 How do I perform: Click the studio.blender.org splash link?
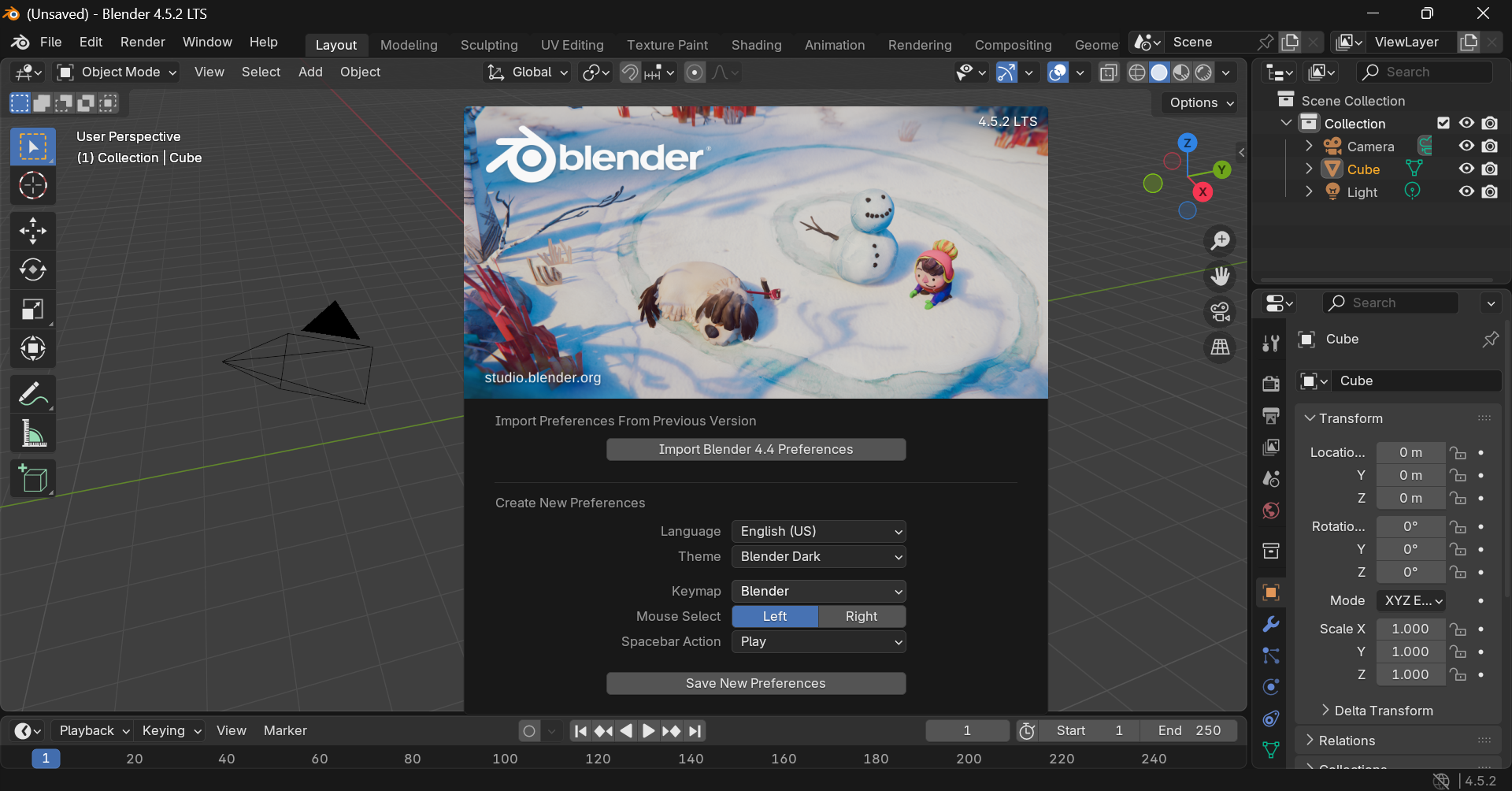click(x=543, y=377)
